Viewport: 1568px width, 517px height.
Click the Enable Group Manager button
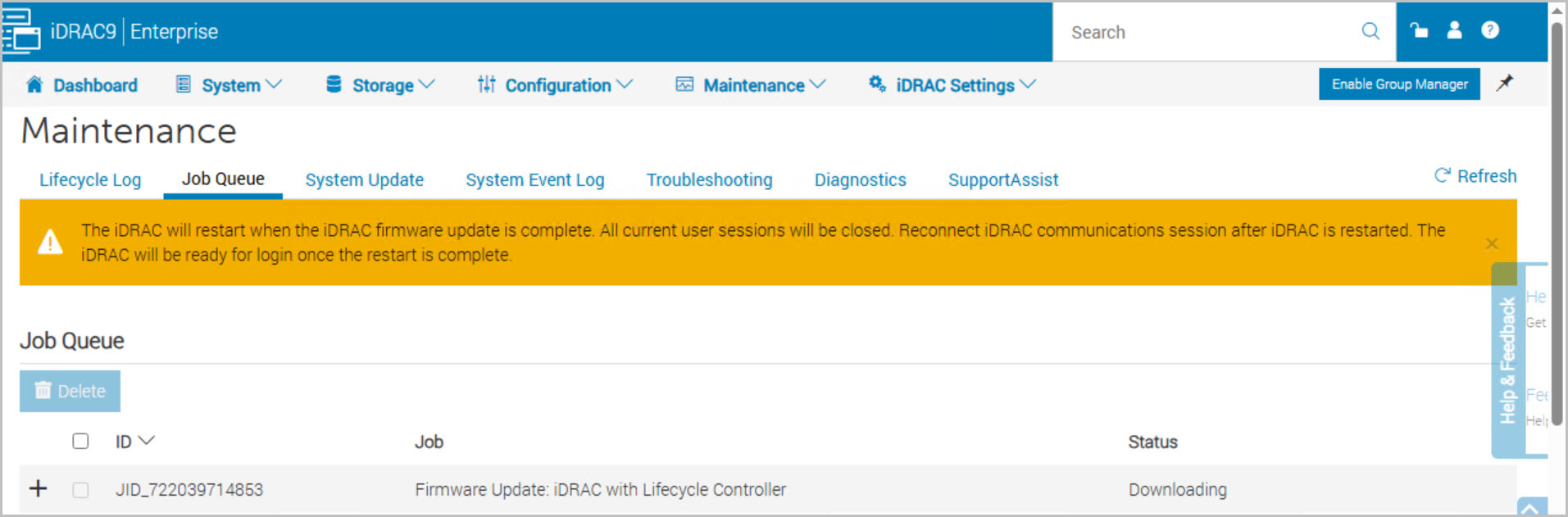[1398, 84]
